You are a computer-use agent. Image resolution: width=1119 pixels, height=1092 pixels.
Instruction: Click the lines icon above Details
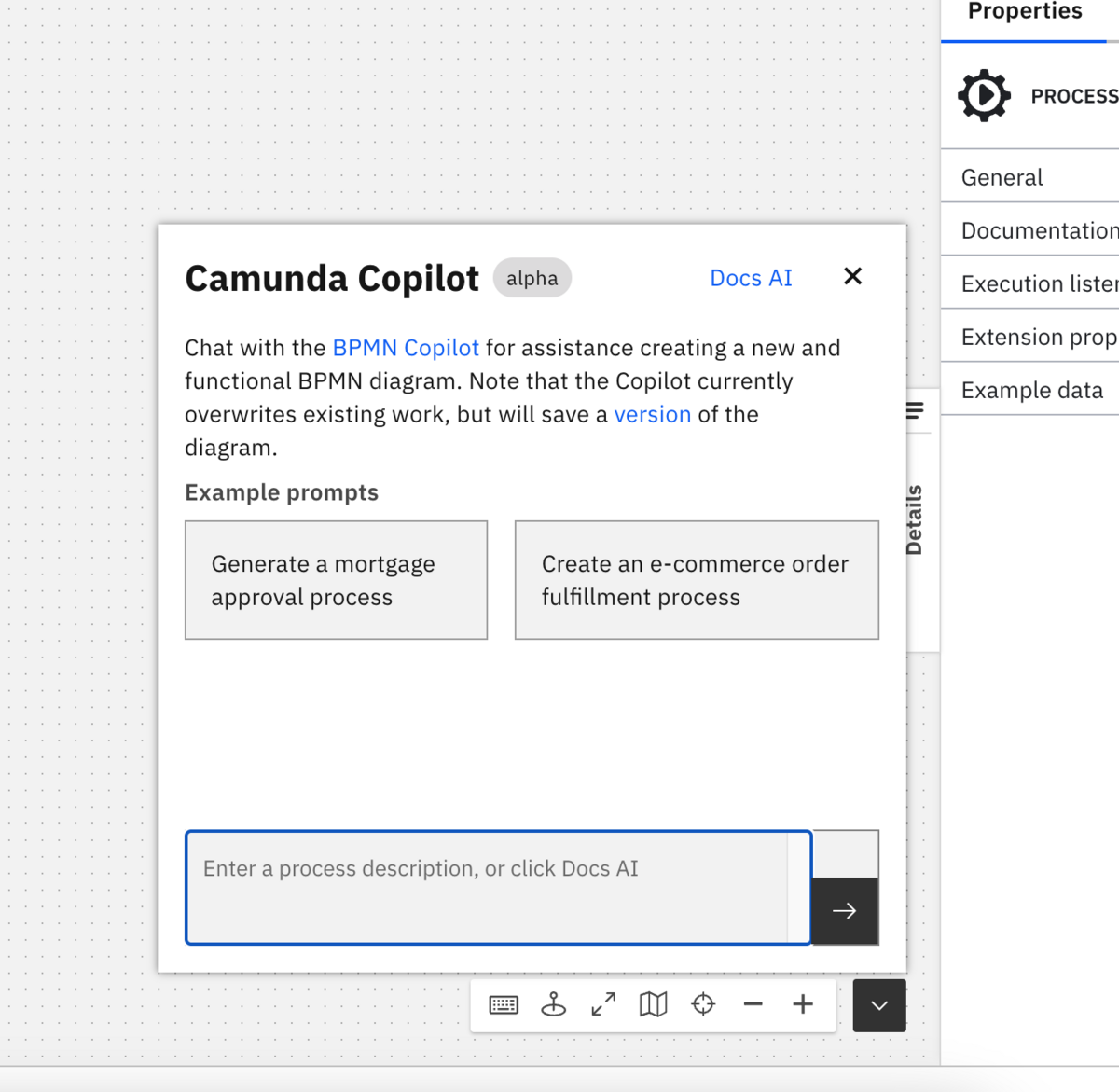tap(915, 410)
